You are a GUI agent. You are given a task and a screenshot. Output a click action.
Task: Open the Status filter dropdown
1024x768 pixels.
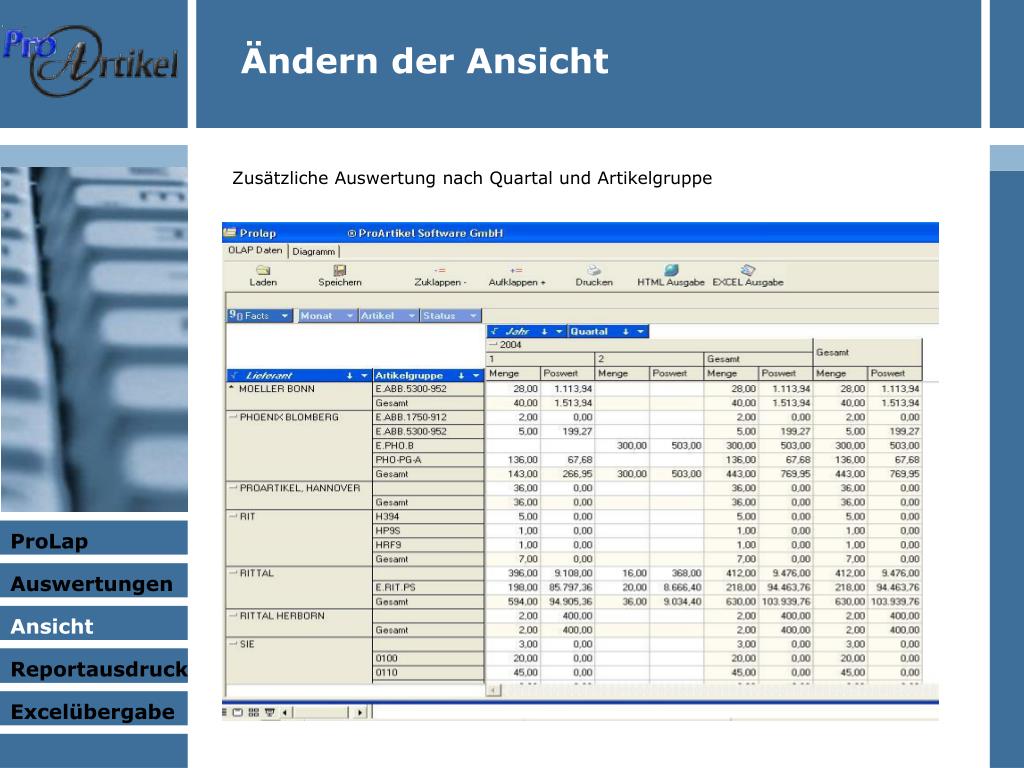473,316
